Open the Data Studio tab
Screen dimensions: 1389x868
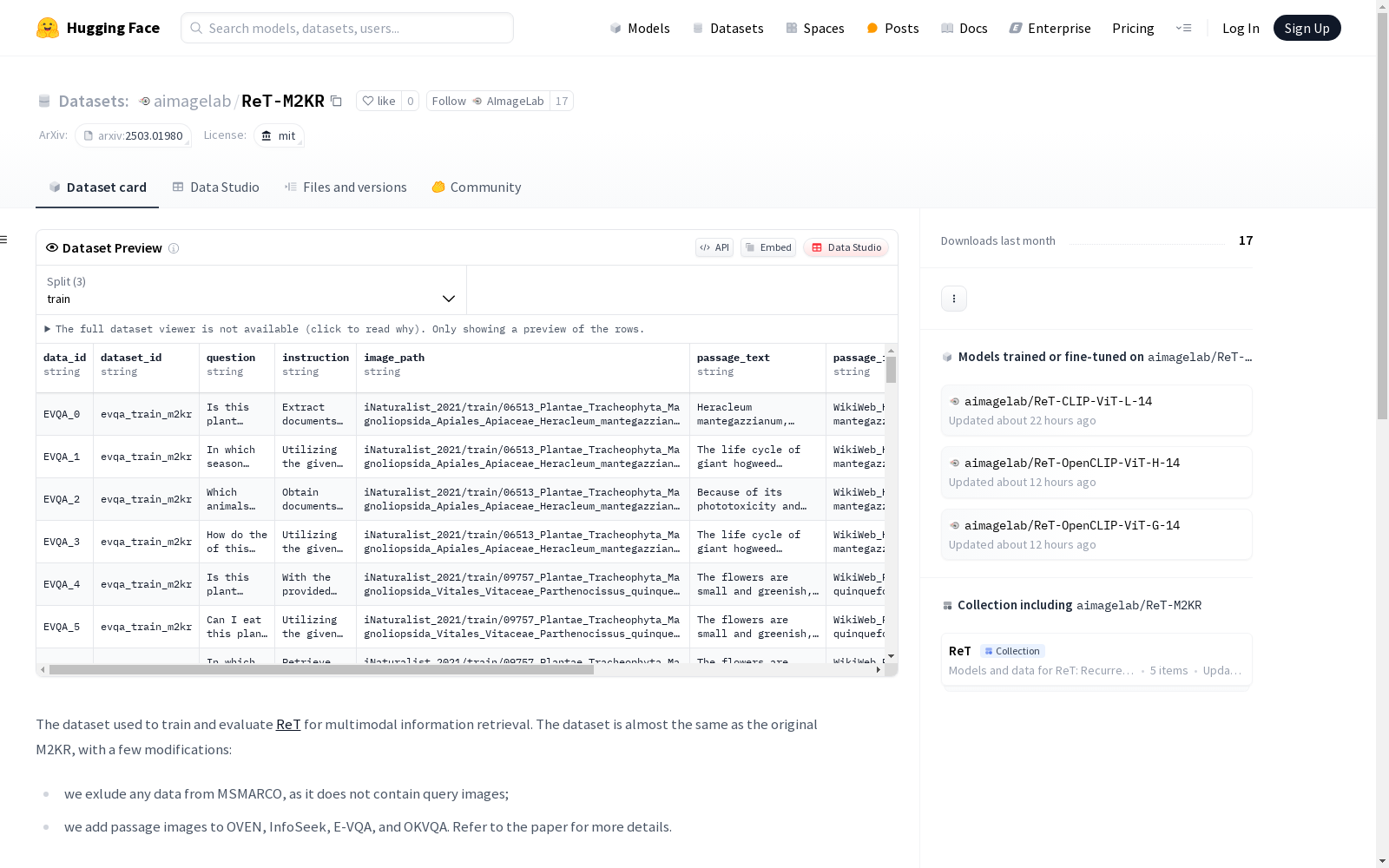pos(215,187)
